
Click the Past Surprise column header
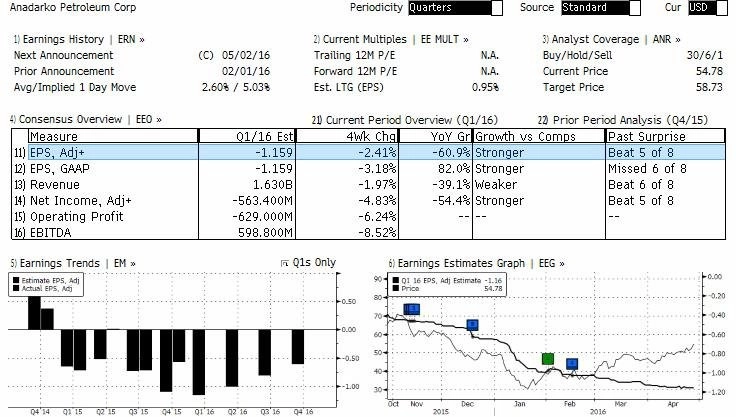(666, 136)
